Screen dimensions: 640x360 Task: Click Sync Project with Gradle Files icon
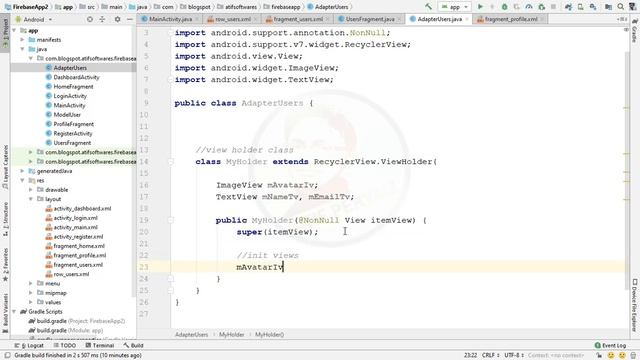(568, 7)
